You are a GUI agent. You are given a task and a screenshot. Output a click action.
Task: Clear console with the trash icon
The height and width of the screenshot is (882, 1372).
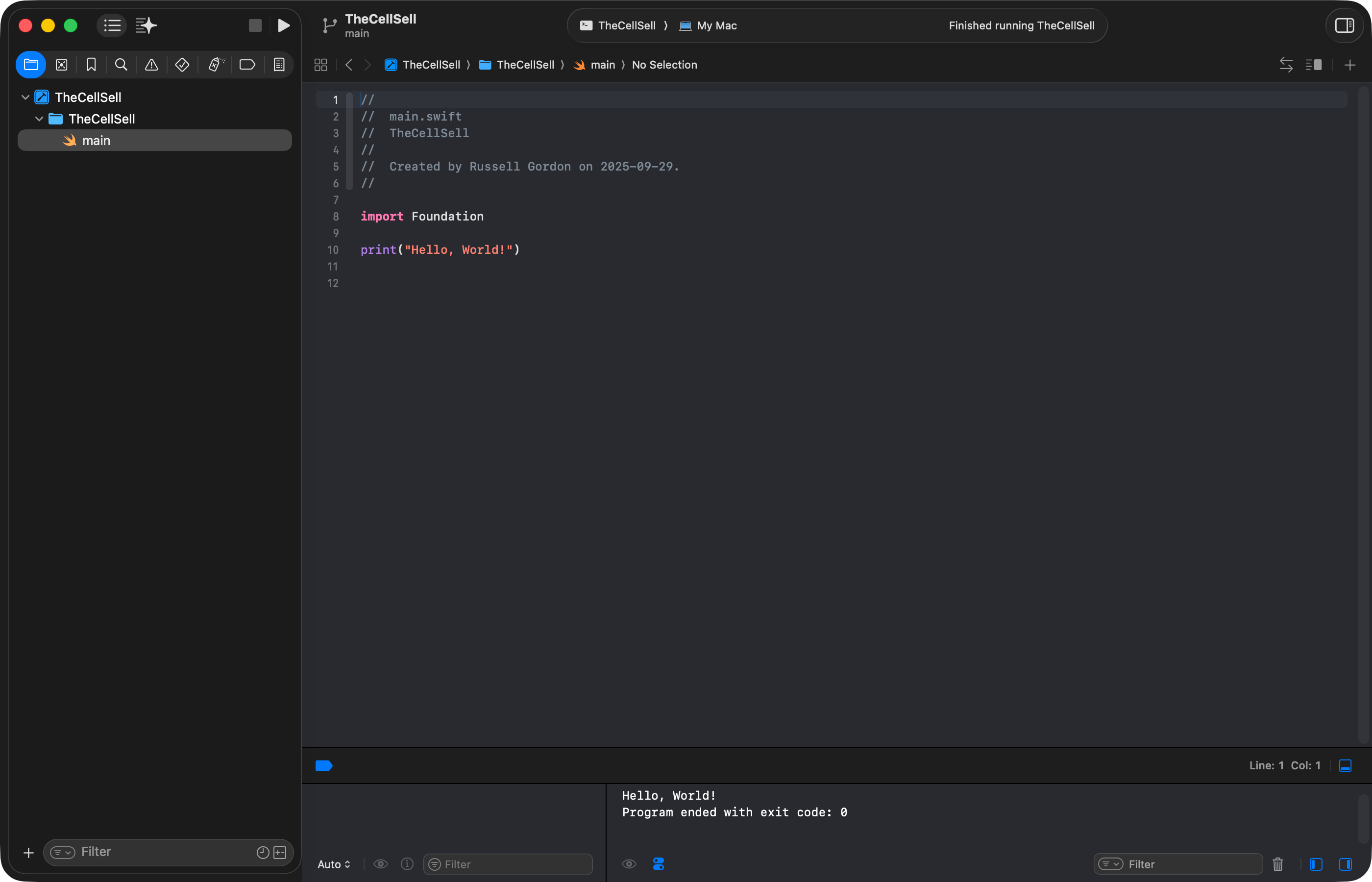tap(1277, 864)
